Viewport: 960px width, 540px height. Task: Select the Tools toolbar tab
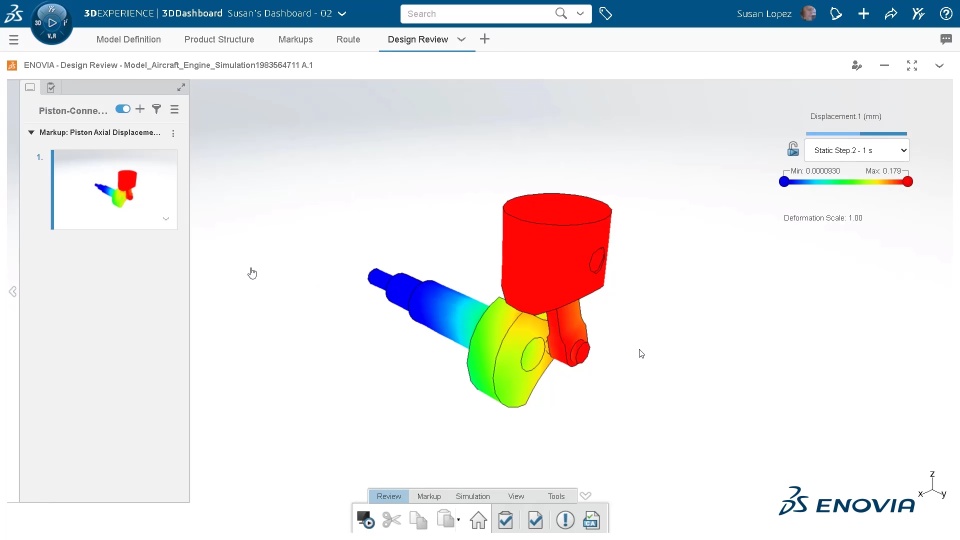tap(556, 496)
